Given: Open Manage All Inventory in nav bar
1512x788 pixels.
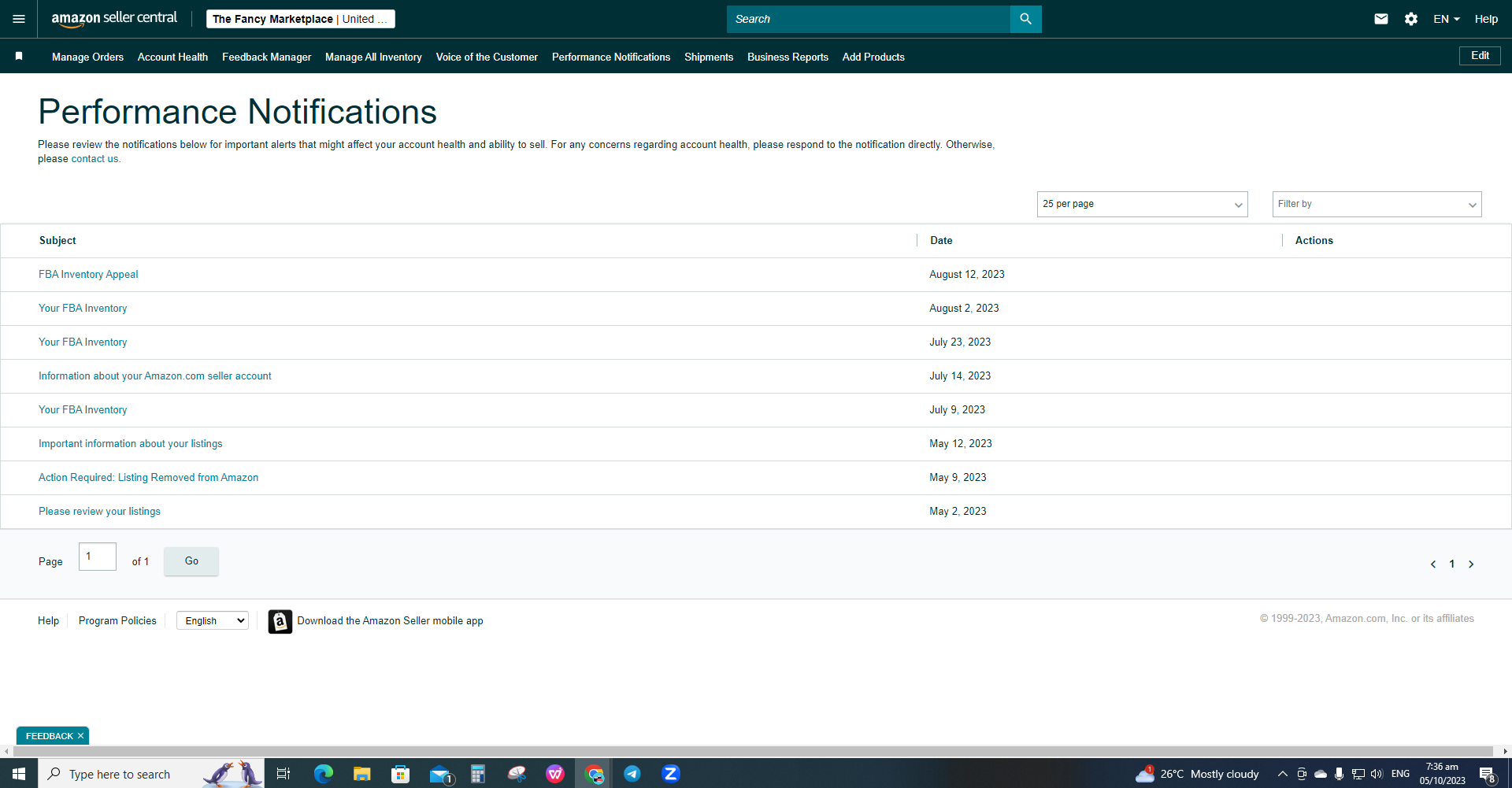Looking at the screenshot, I should (x=373, y=57).
